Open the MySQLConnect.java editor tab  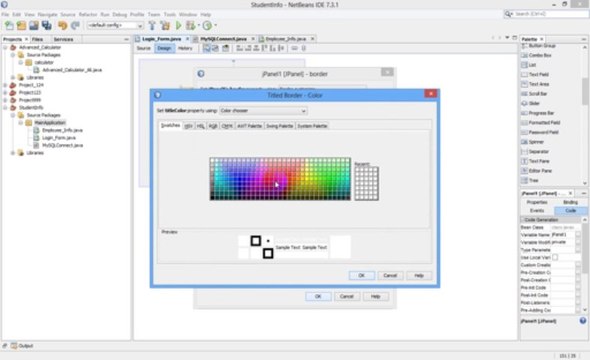(x=224, y=39)
